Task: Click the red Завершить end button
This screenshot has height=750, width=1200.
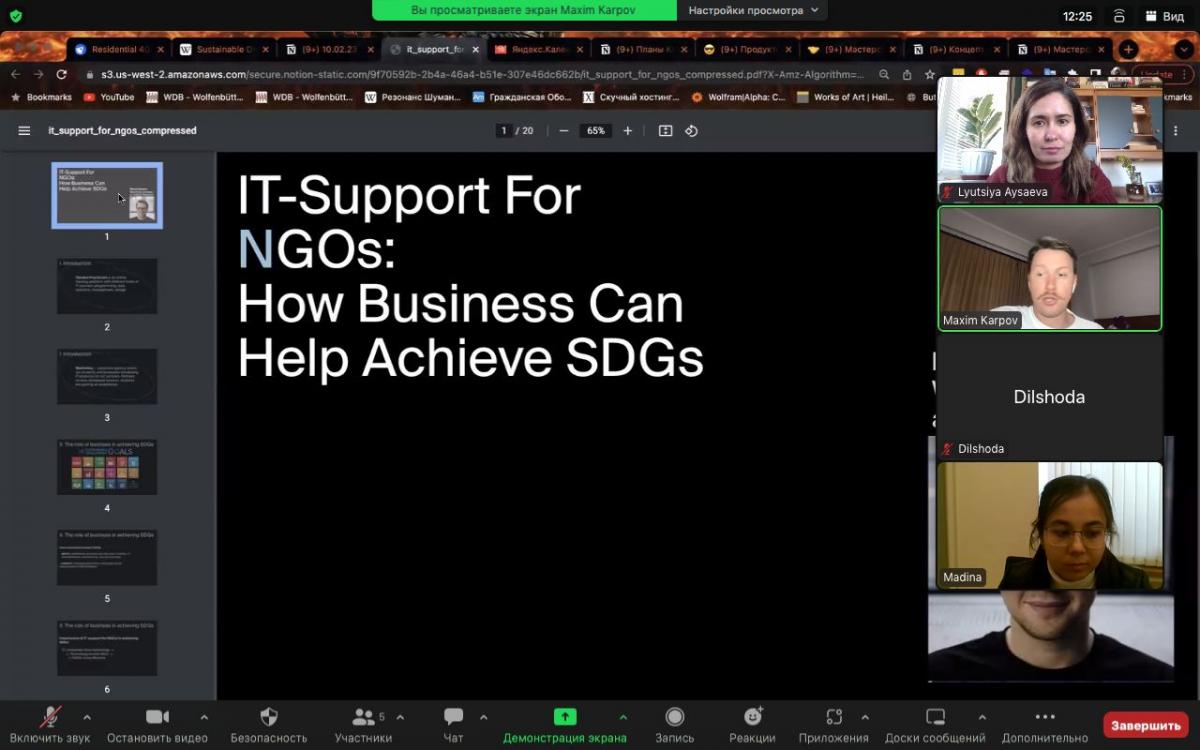Action: click(1145, 725)
